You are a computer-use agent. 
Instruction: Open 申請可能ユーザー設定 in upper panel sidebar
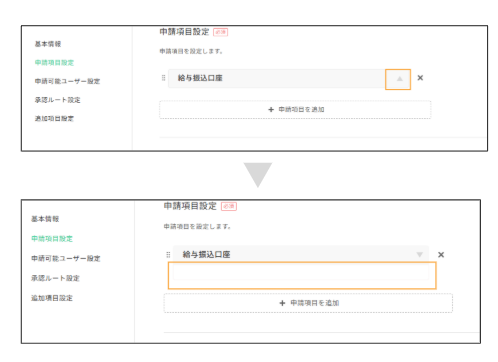pos(67,81)
